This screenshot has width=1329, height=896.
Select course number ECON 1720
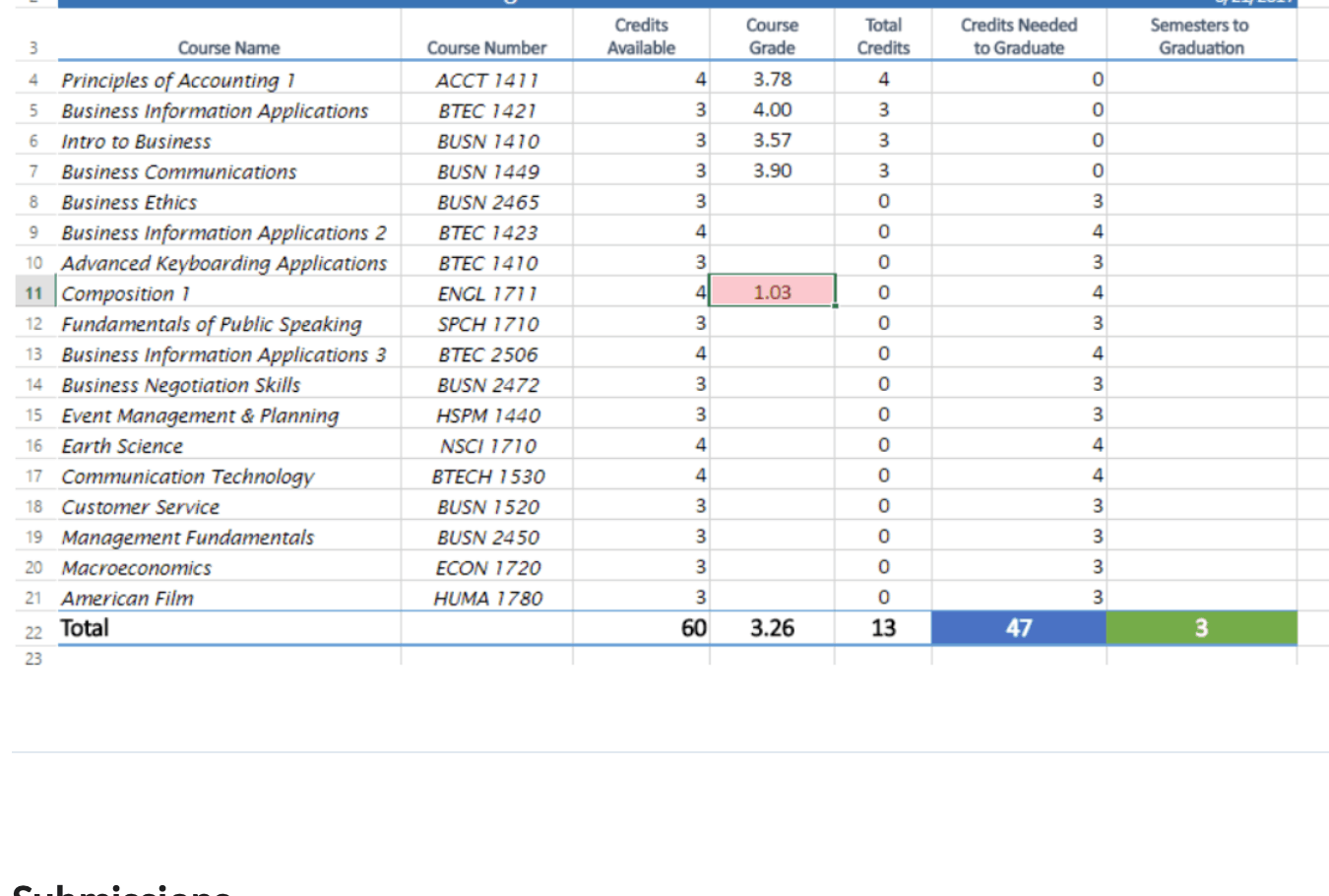[x=486, y=567]
